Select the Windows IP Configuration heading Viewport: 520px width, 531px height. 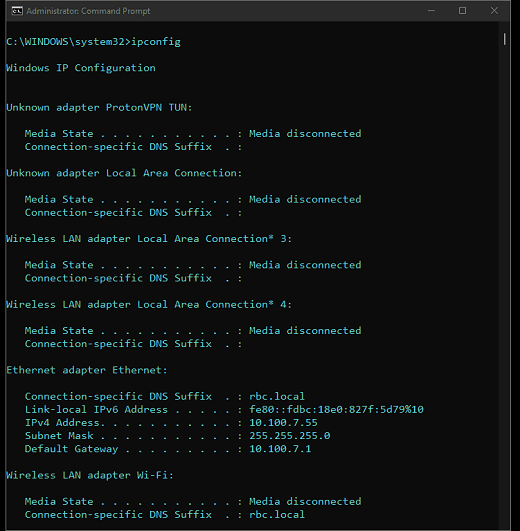coord(81,68)
